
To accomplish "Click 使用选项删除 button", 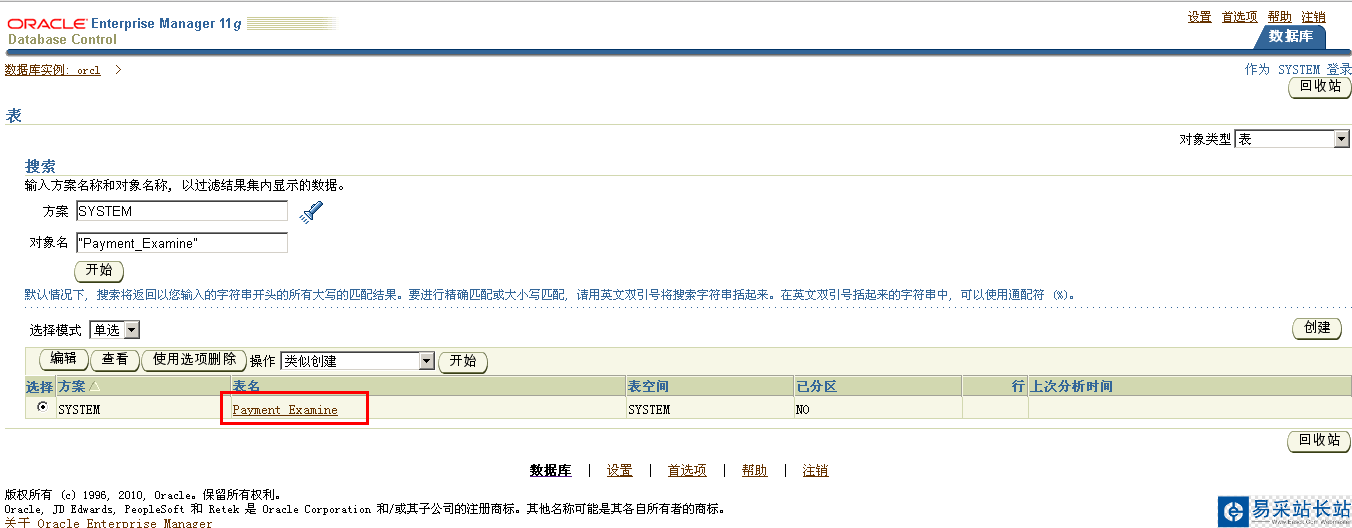I will click(x=194, y=360).
